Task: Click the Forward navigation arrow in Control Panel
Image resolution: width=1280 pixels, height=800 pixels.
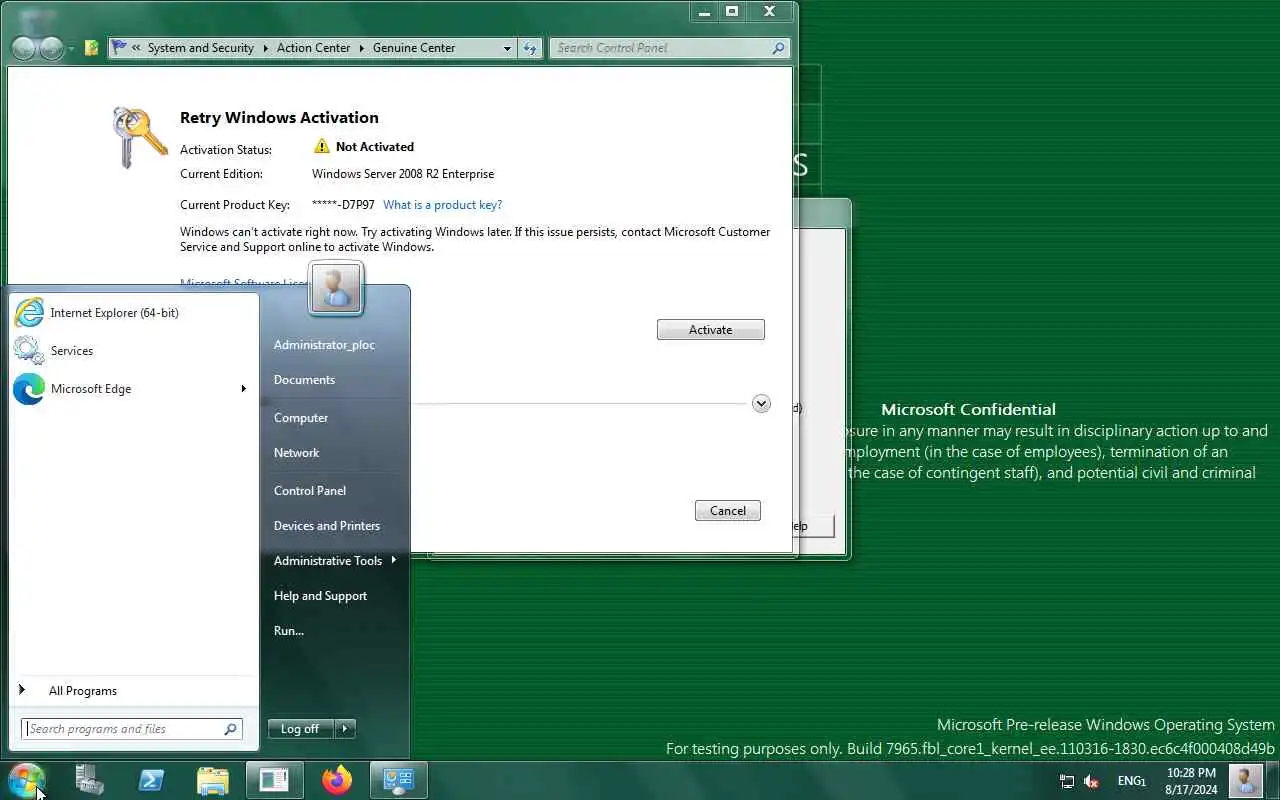Action: click(52, 48)
